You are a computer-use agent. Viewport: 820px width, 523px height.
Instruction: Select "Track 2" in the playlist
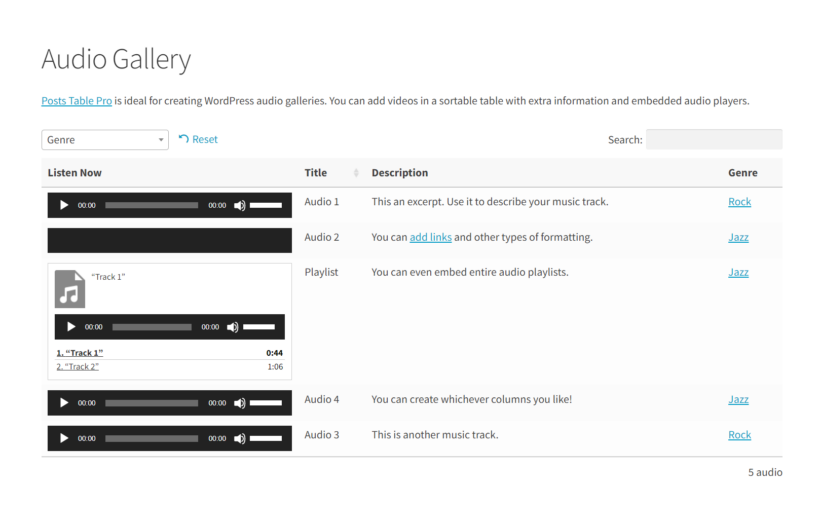(77, 367)
